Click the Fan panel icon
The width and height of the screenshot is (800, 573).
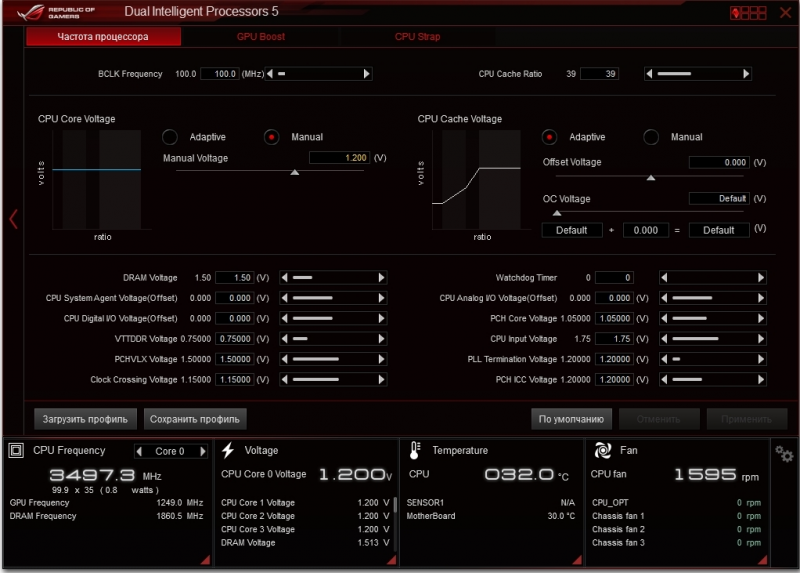click(603, 450)
